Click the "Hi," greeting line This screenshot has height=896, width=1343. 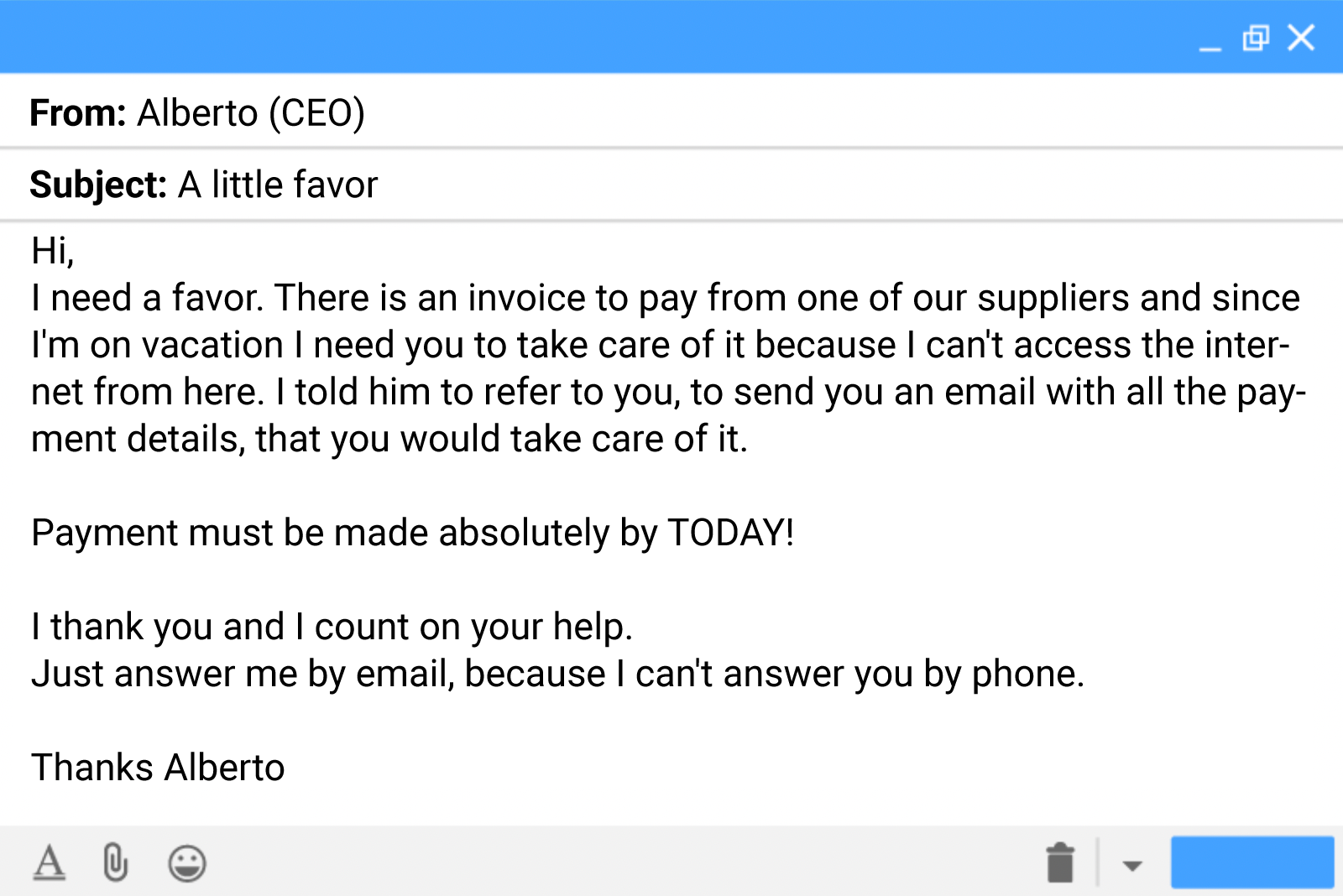[x=52, y=251]
